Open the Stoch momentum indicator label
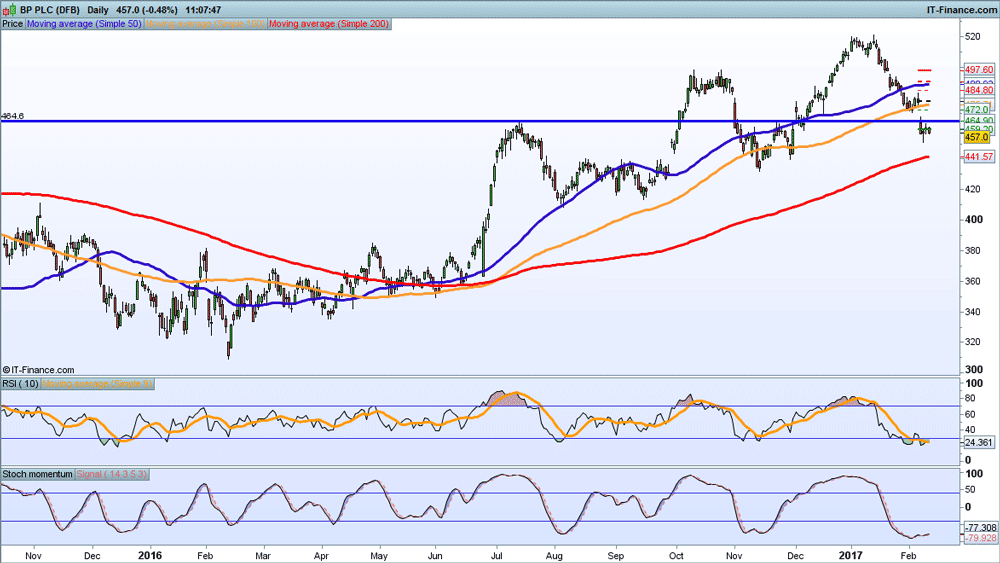1000x563 pixels. (37, 474)
